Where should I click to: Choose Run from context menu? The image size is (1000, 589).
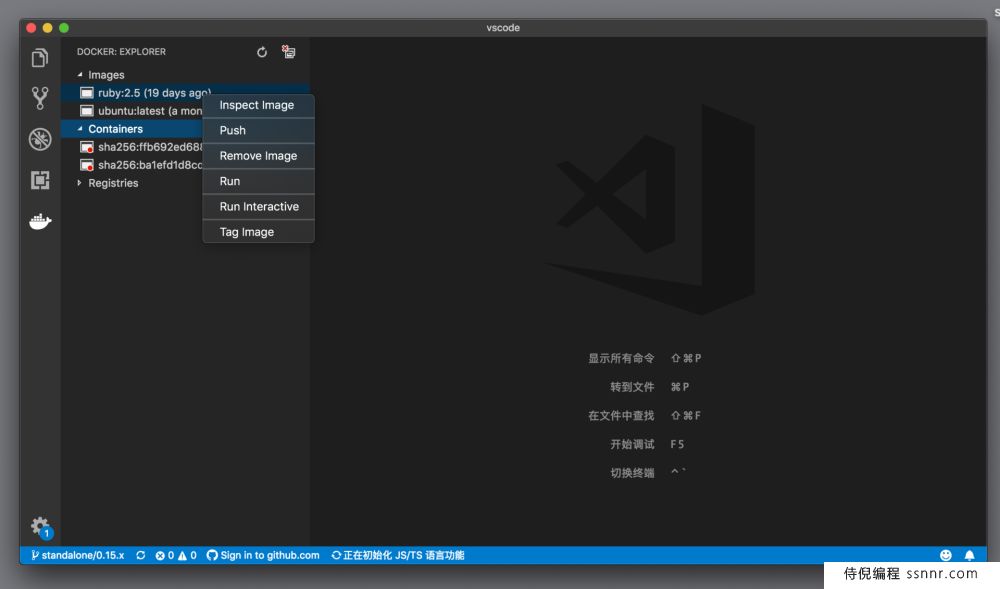pos(258,181)
